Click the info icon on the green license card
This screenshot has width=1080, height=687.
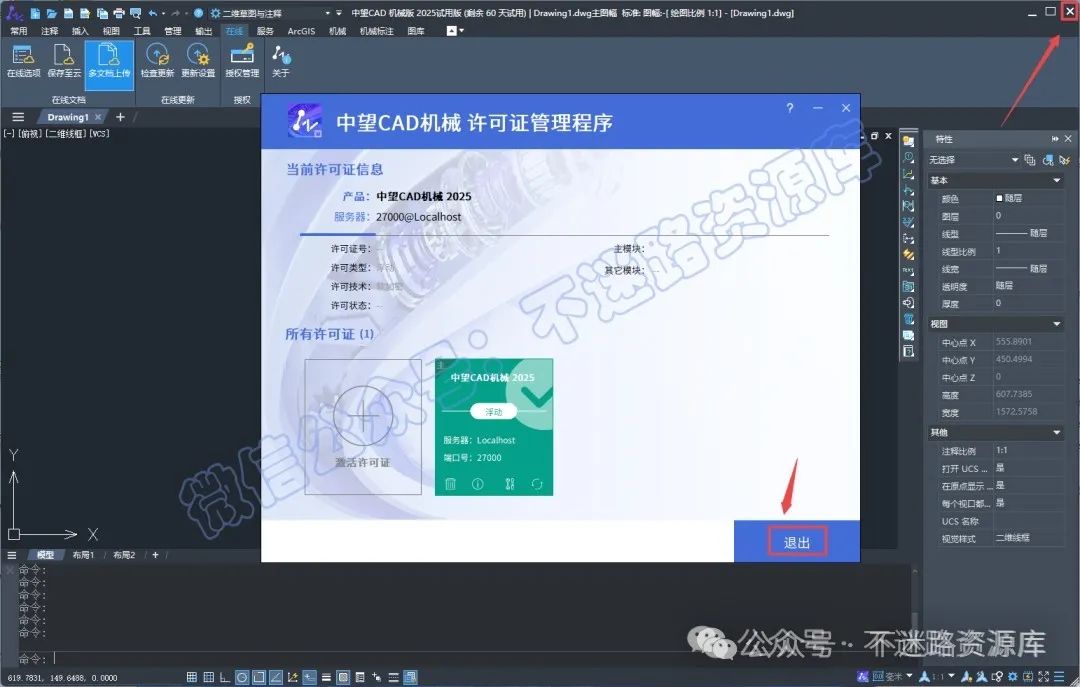[477, 484]
